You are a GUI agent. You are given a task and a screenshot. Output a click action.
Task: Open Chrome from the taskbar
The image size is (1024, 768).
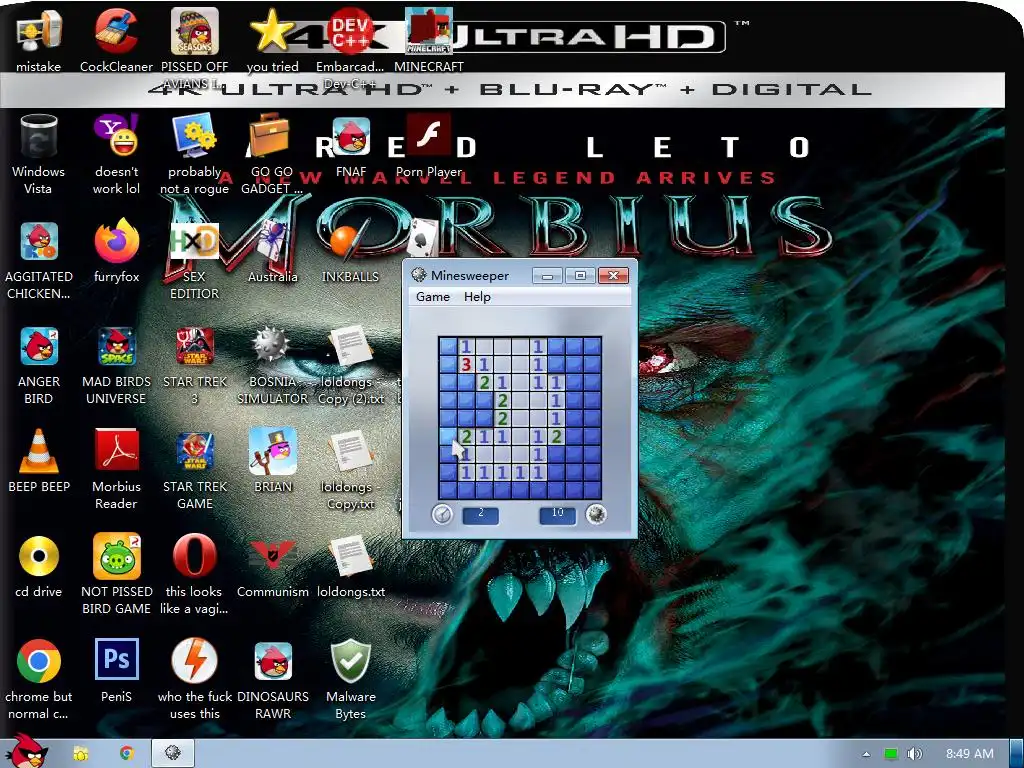coord(127,754)
